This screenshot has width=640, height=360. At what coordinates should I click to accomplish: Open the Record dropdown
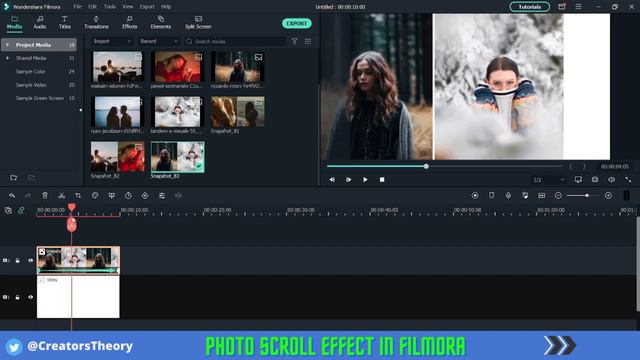click(159, 41)
